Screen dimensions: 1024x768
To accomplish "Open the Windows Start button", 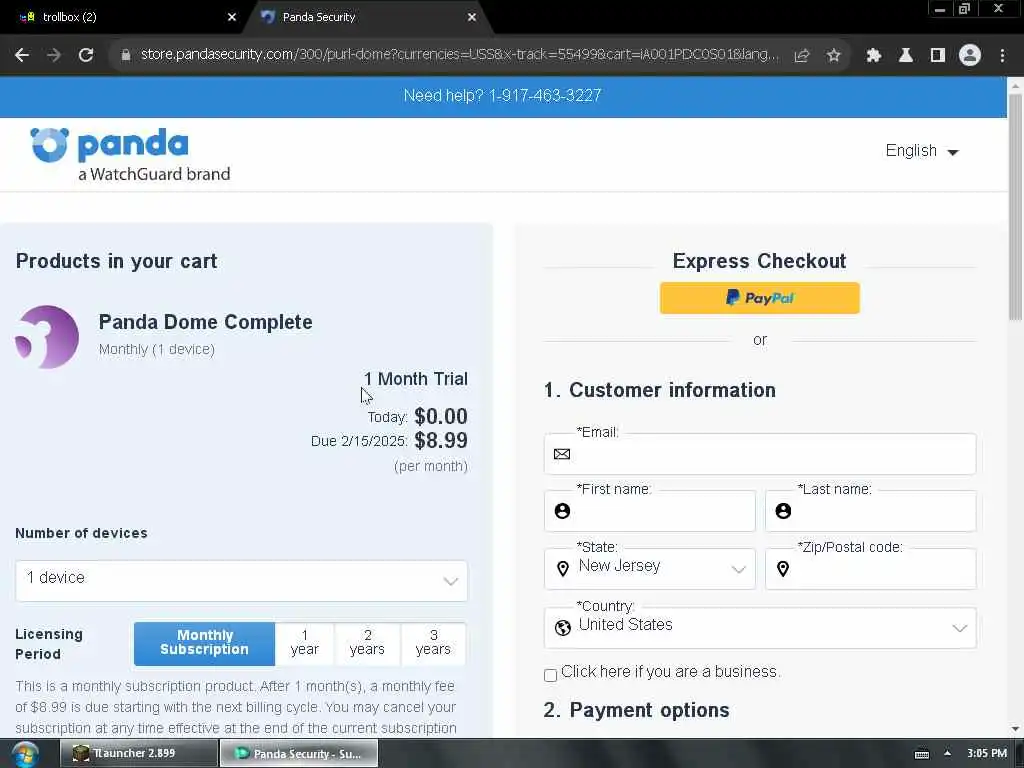I will pyautogui.click(x=25, y=754).
